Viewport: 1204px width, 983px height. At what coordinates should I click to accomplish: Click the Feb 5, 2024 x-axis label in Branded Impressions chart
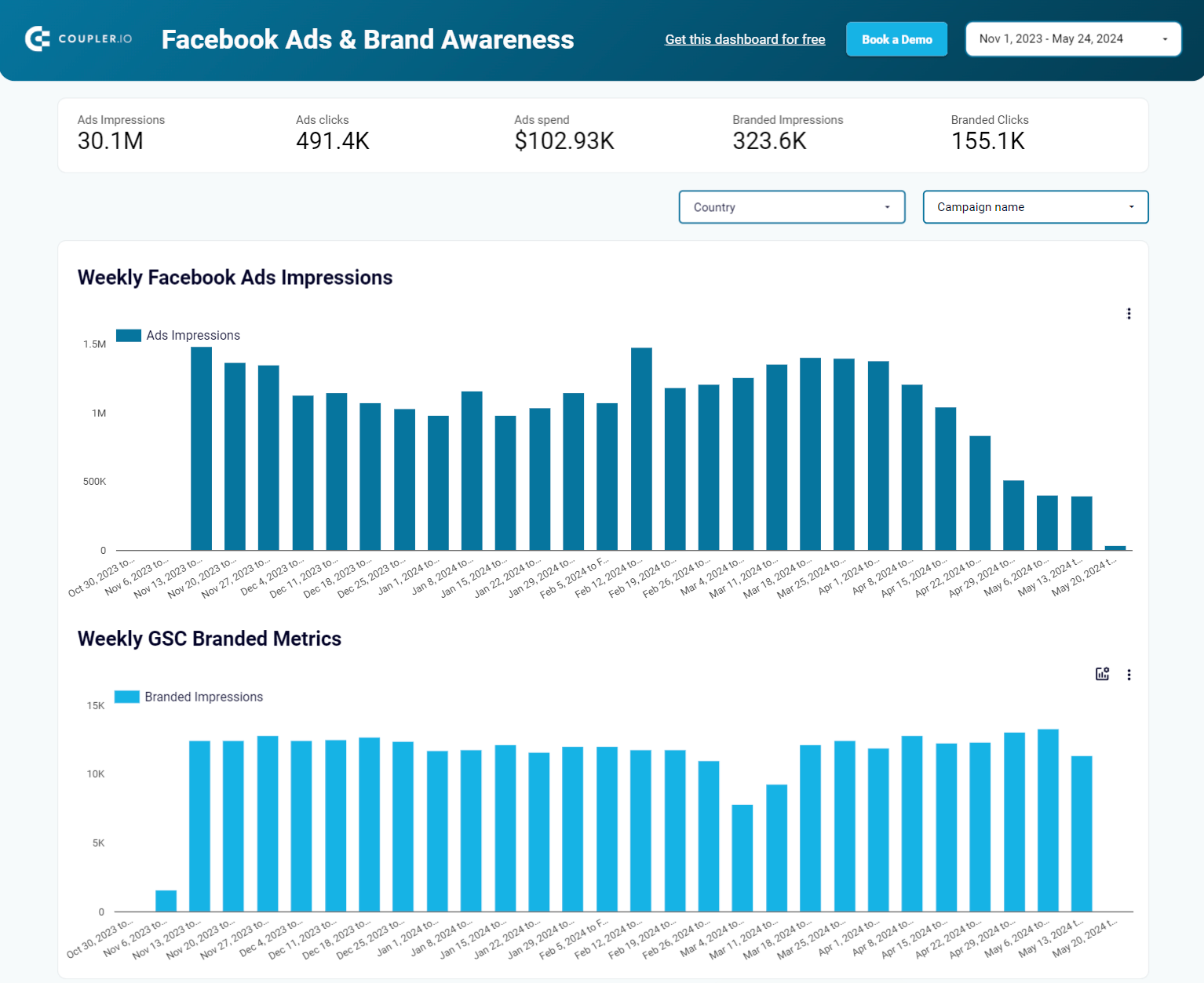[x=574, y=939]
